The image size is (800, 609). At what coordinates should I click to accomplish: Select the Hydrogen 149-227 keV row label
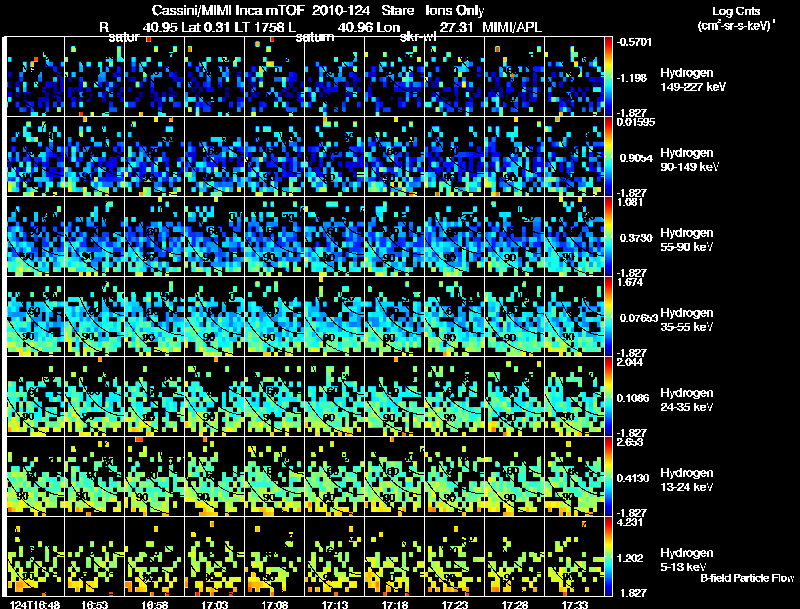[693, 80]
